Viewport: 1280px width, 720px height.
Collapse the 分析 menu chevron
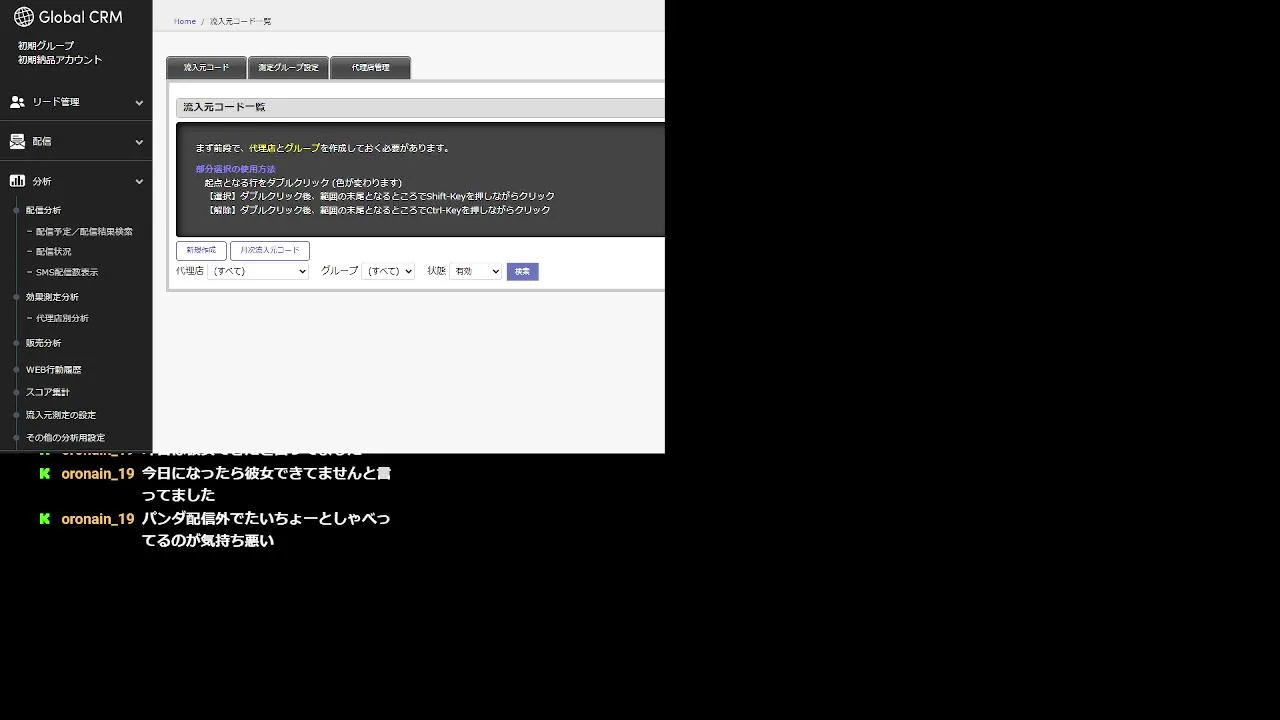click(139, 181)
